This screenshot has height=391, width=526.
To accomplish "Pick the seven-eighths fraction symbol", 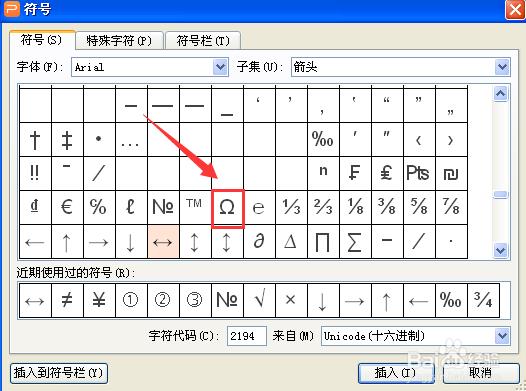I will click(x=451, y=208).
